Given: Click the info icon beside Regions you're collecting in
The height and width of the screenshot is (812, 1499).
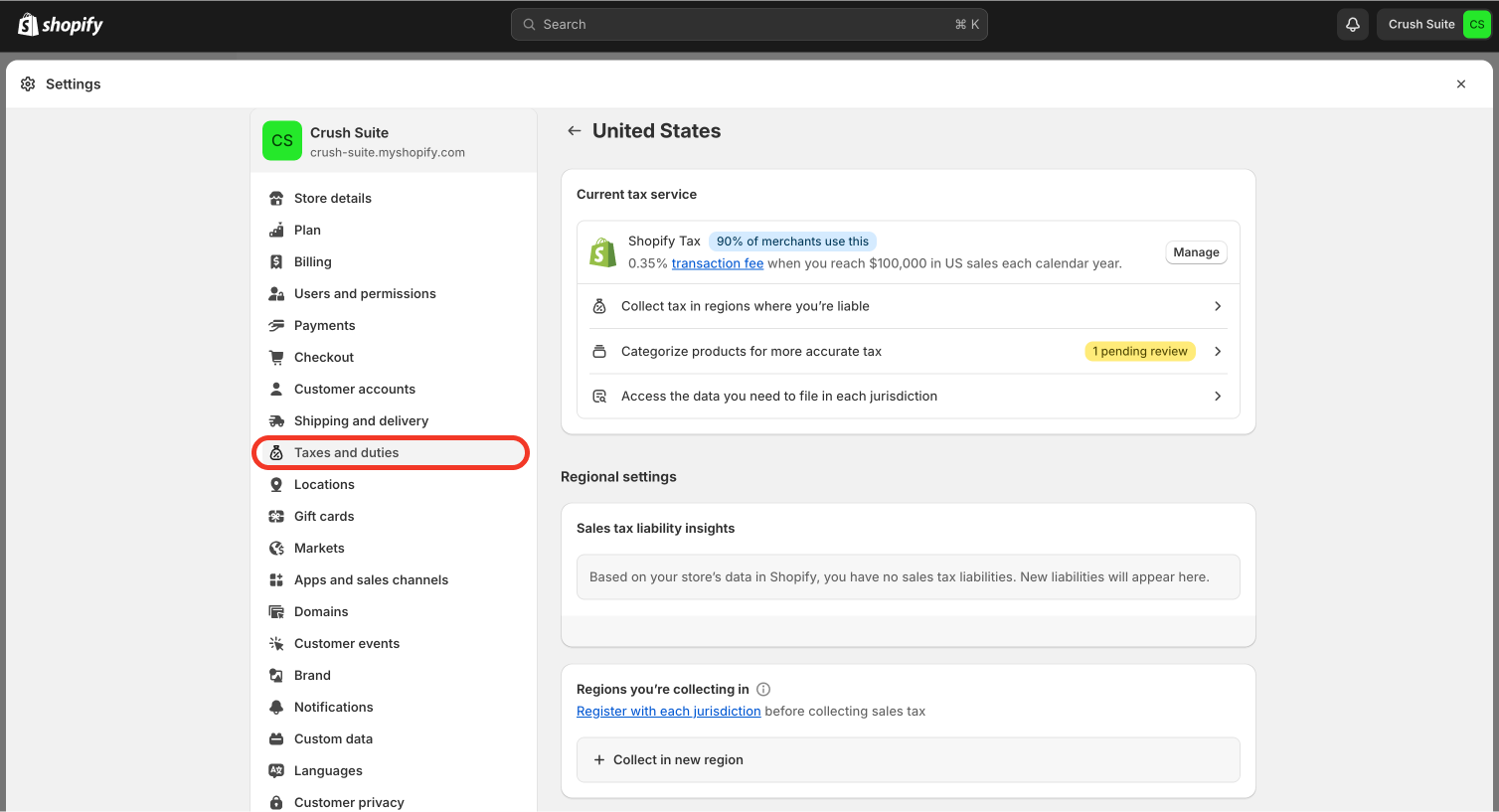Looking at the screenshot, I should (763, 690).
